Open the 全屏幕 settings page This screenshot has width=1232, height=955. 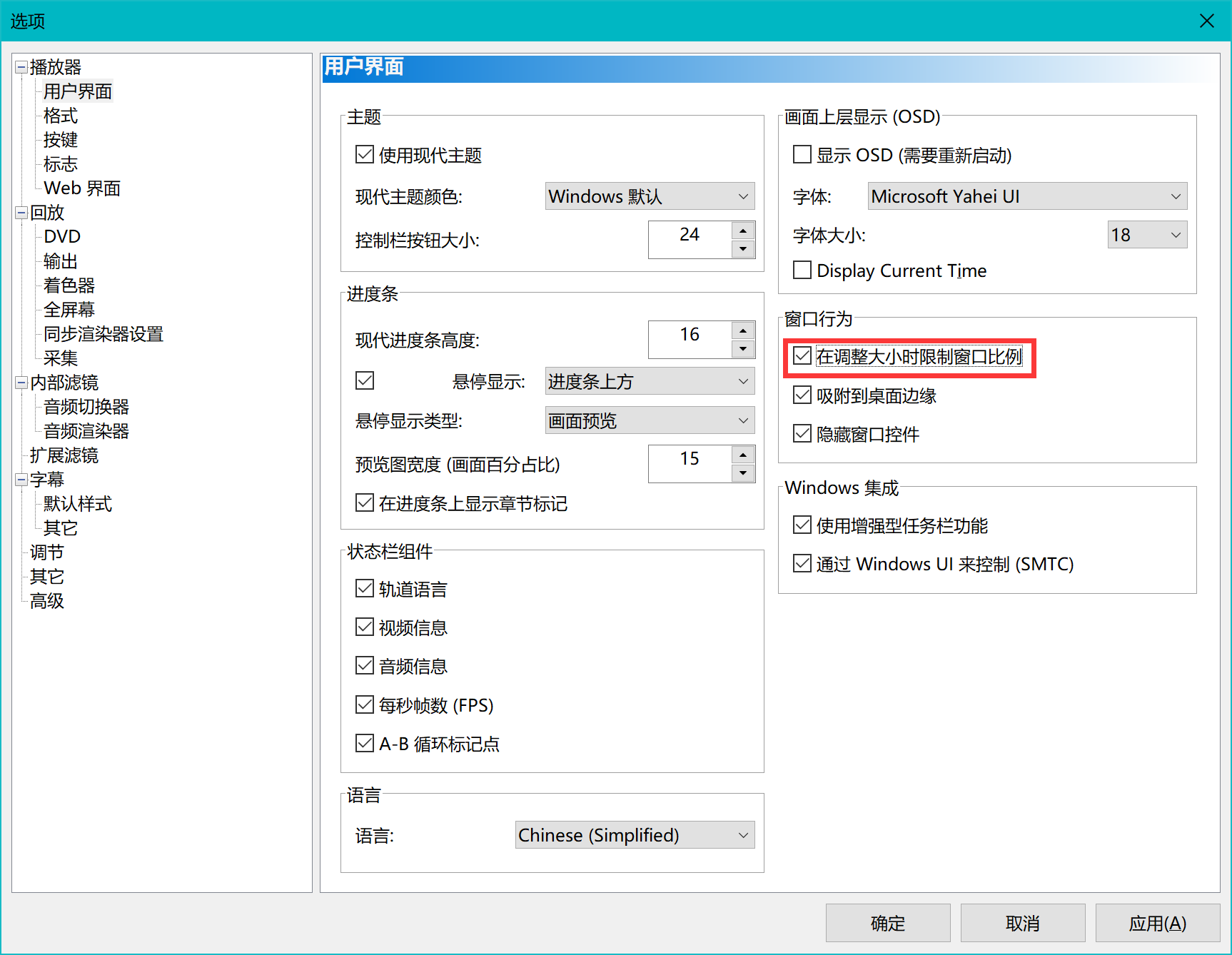[x=69, y=310]
